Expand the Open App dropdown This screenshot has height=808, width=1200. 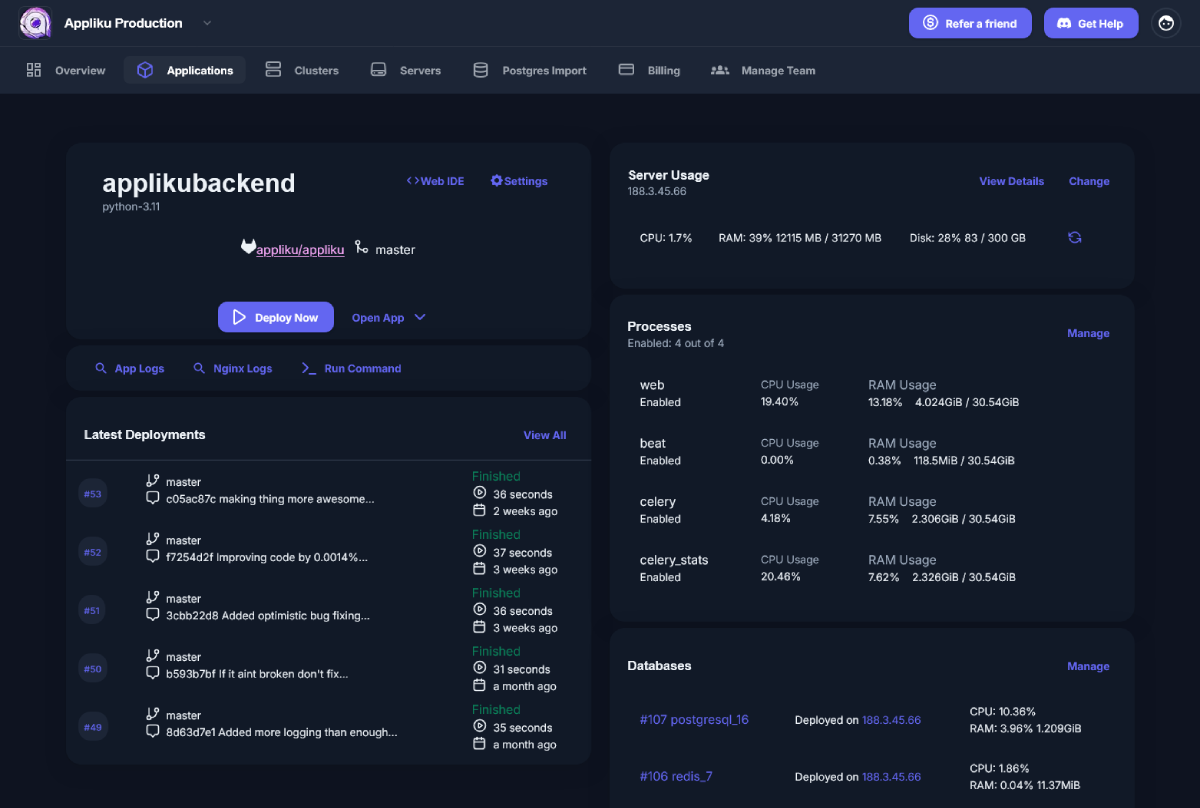tap(389, 318)
